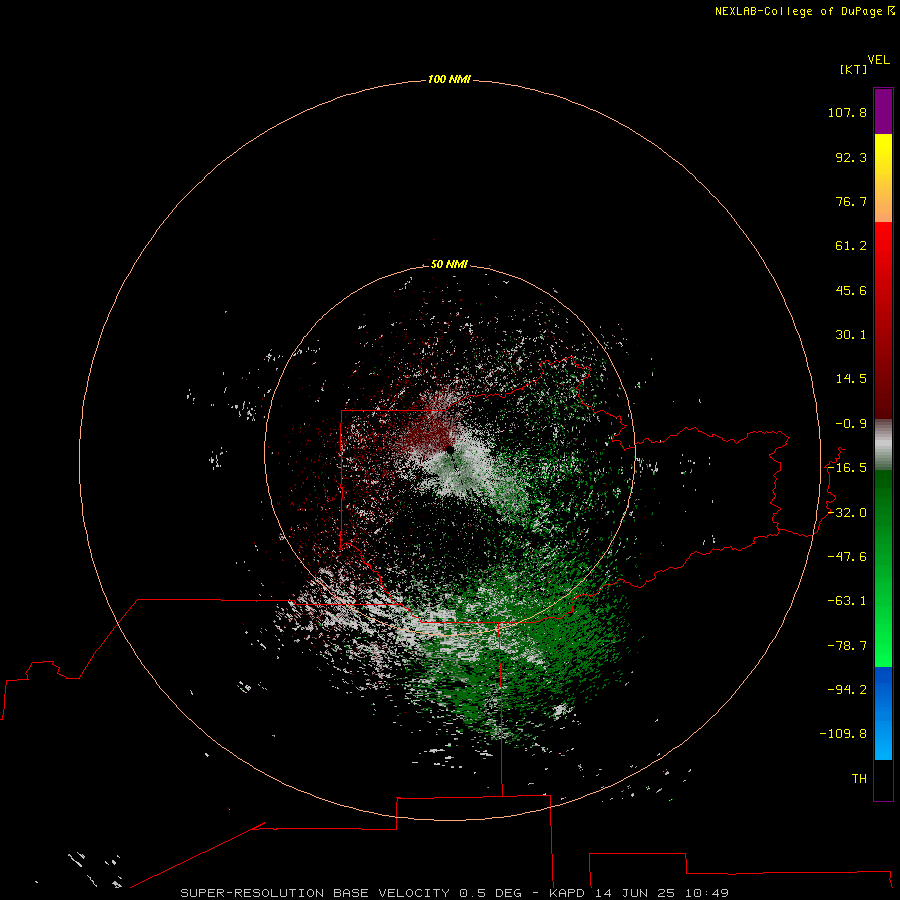Viewport: 900px width, 900px height.
Task: Click the 76.7 velocity scale value
Action: [x=851, y=201]
